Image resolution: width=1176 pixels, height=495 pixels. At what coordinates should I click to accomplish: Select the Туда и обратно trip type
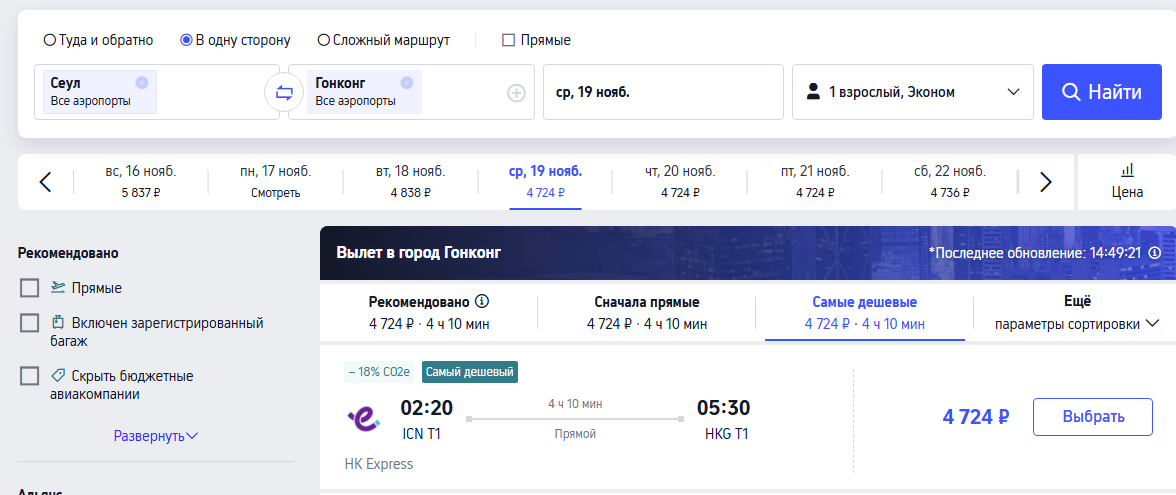point(98,40)
